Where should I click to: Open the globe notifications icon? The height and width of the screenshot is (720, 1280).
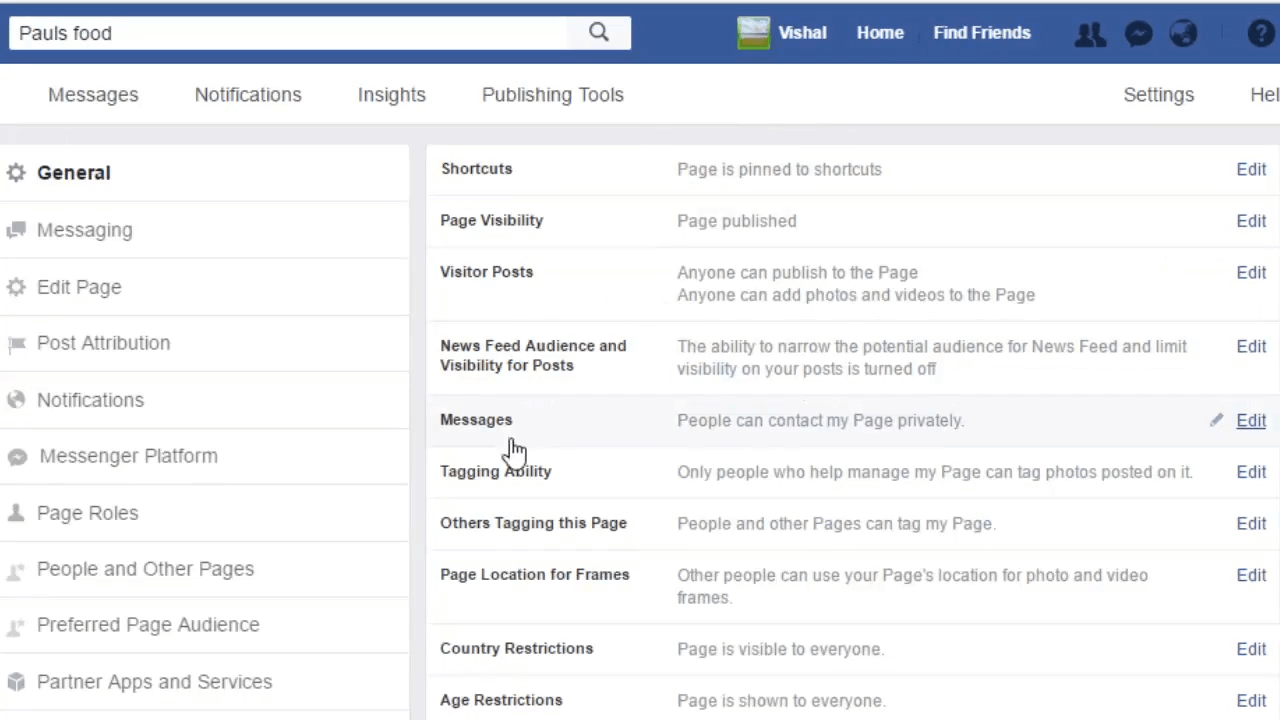click(1183, 34)
